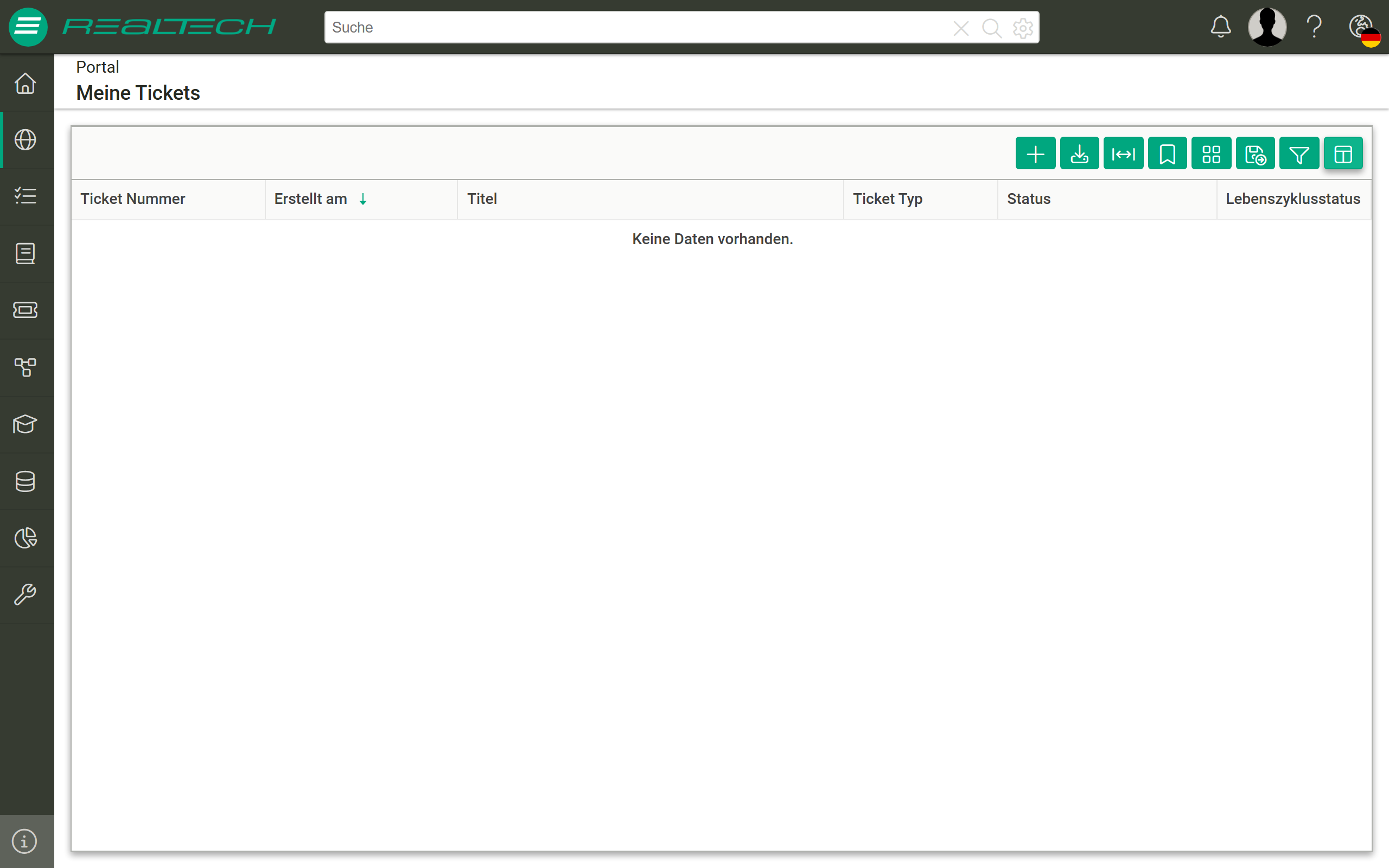This screenshot has height=868, width=1389.
Task: Click the Meine Tickets page title
Action: click(x=138, y=93)
